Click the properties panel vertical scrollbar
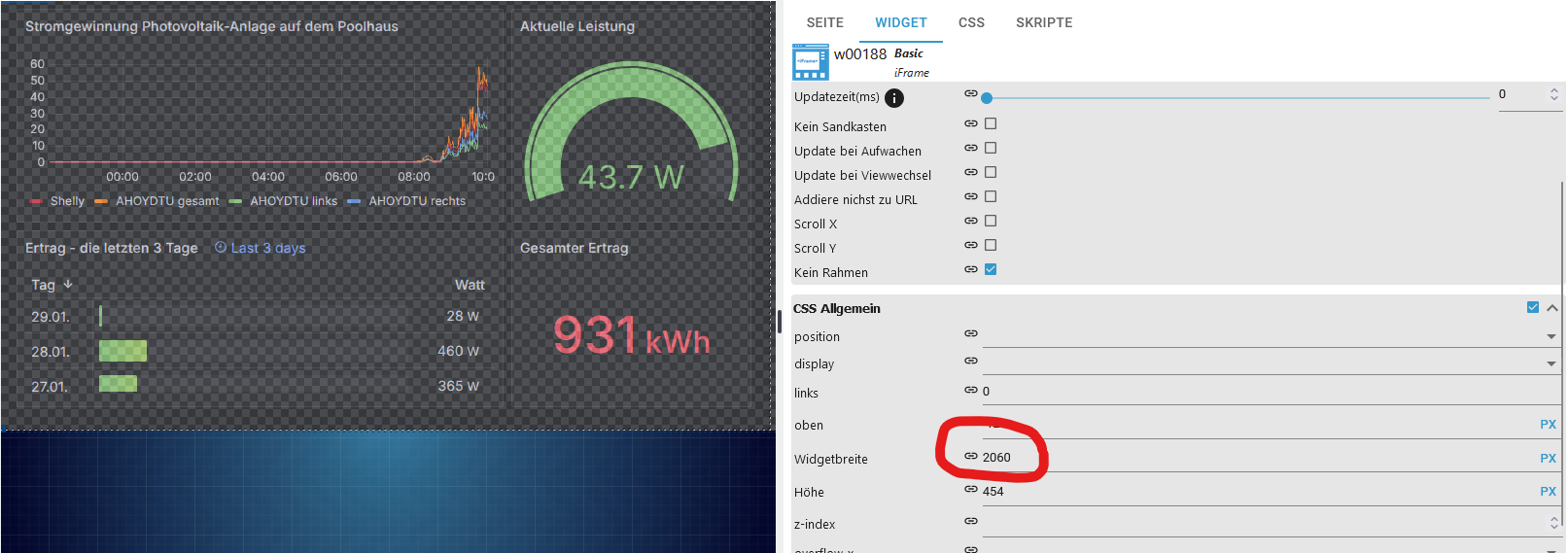The width and height of the screenshot is (1568, 553). (1563, 355)
